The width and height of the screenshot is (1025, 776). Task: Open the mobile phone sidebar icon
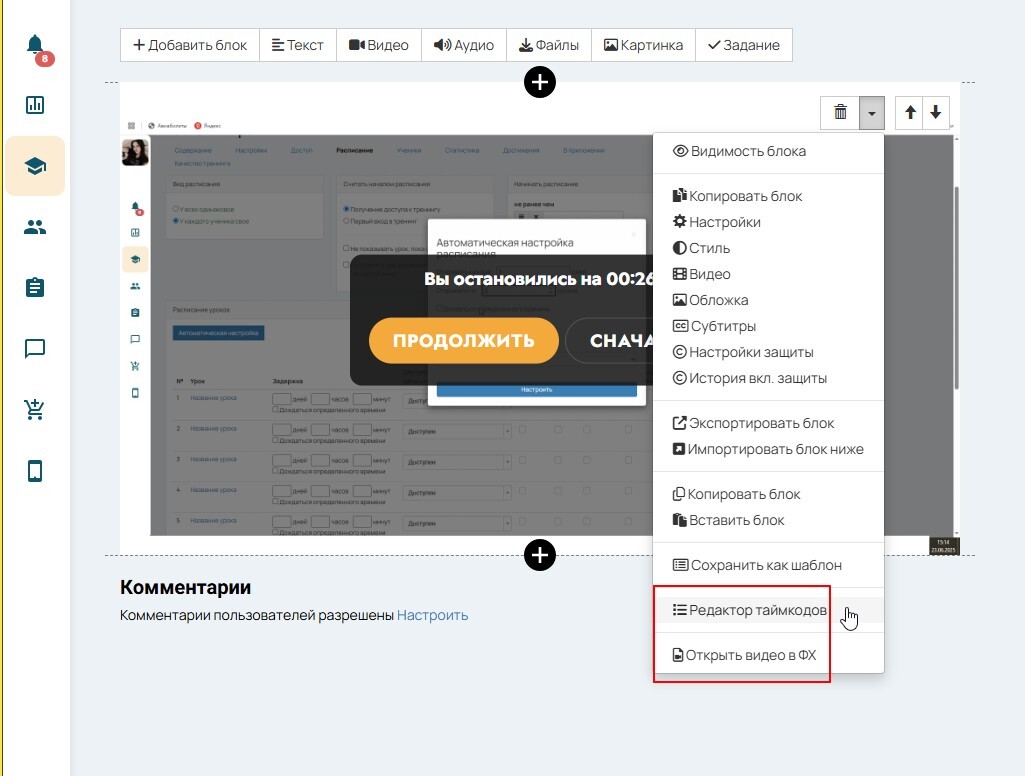point(35,471)
